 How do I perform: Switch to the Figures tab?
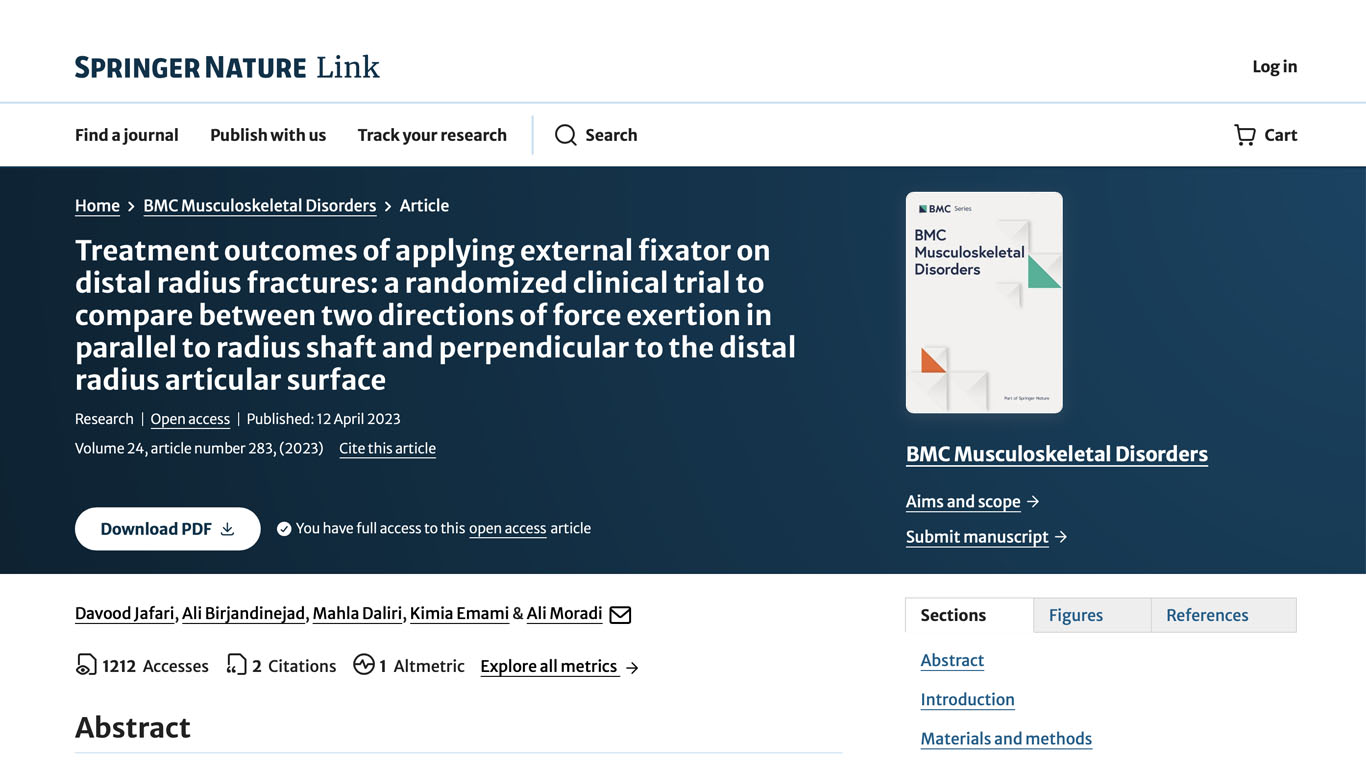pos(1076,615)
